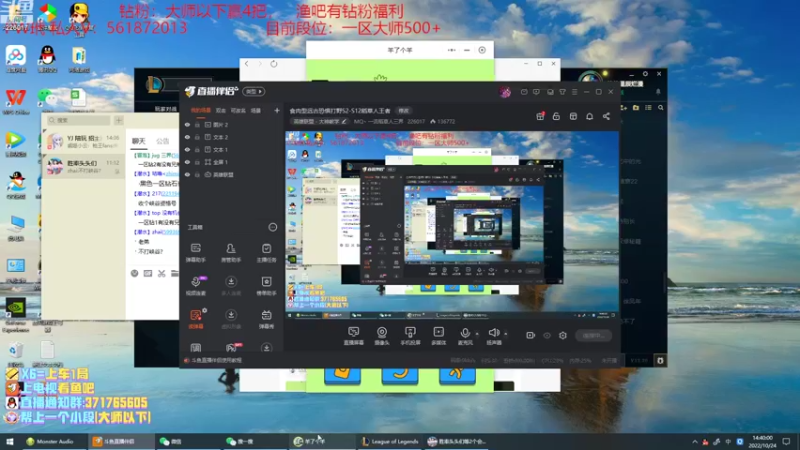
Task: Open the 主播任务 tool
Action: [266, 252]
